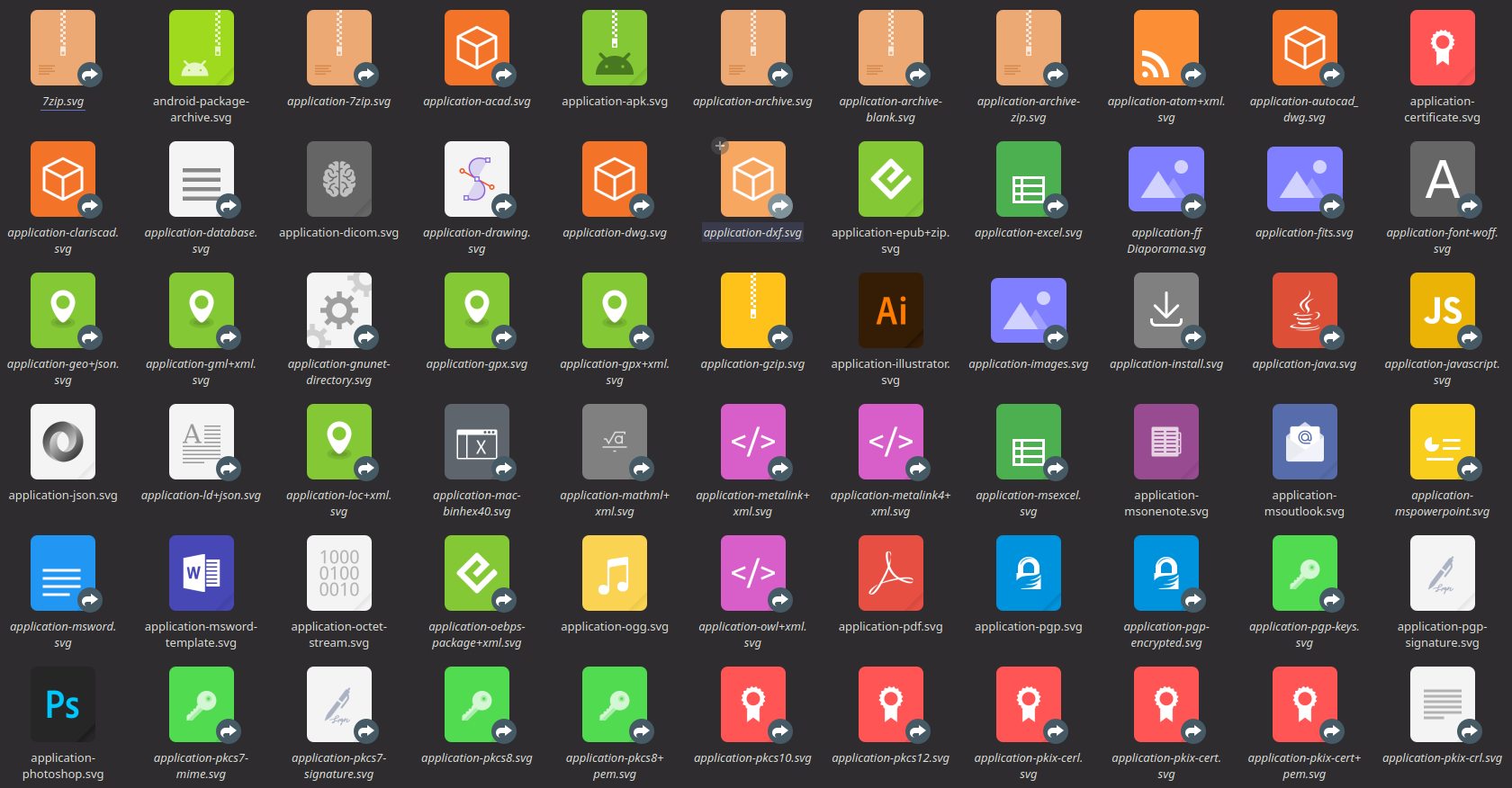Click the application-geo+json.svg map pin icon

point(63,310)
